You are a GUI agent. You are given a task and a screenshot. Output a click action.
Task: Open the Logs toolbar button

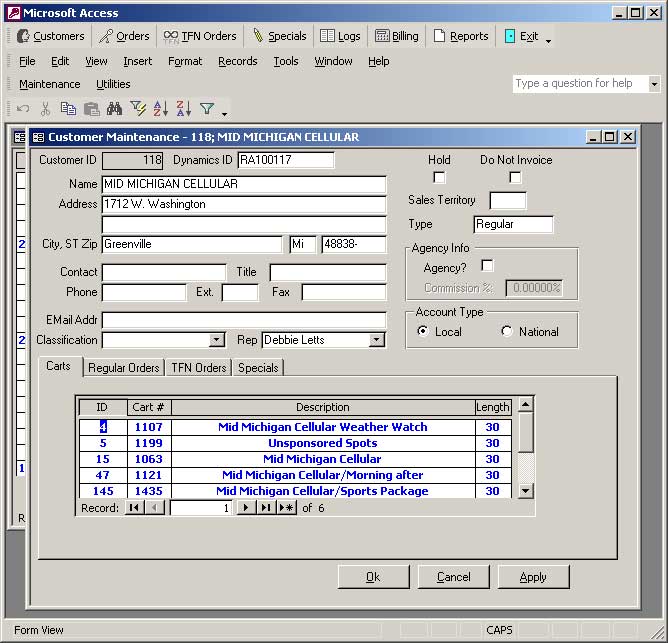[340, 36]
